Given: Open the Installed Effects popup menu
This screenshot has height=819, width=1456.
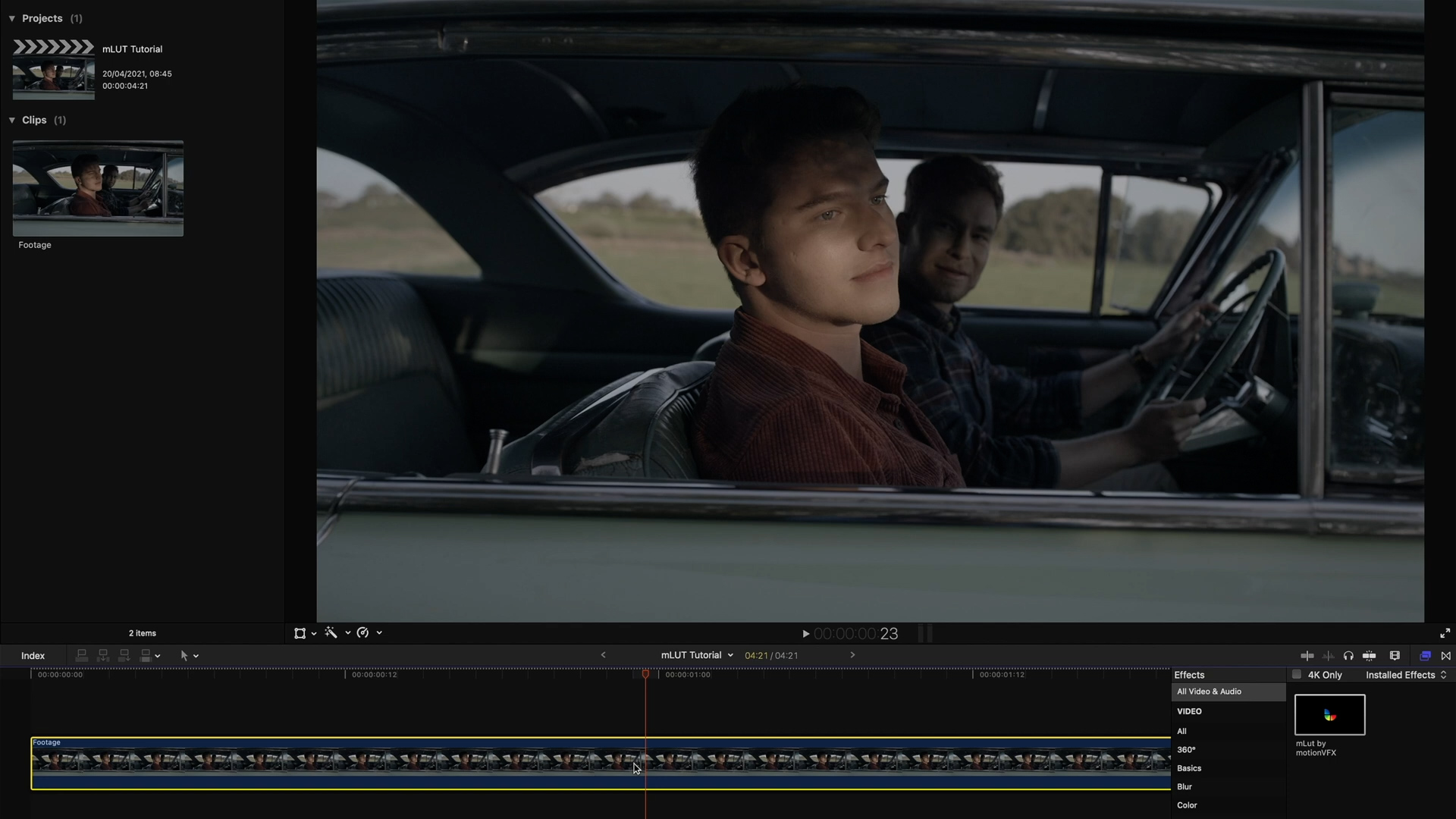Looking at the screenshot, I should 1407,675.
